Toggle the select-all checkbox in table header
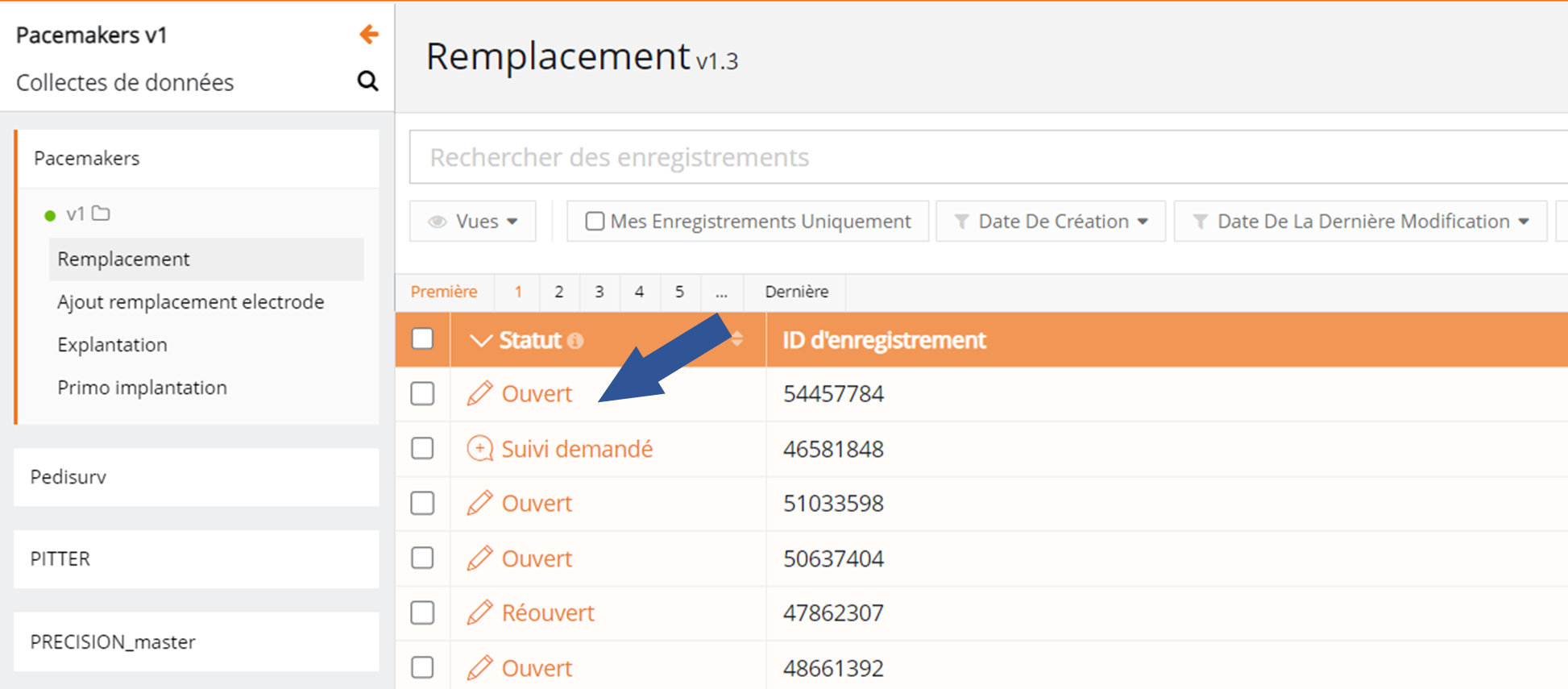The image size is (1568, 689). click(422, 338)
